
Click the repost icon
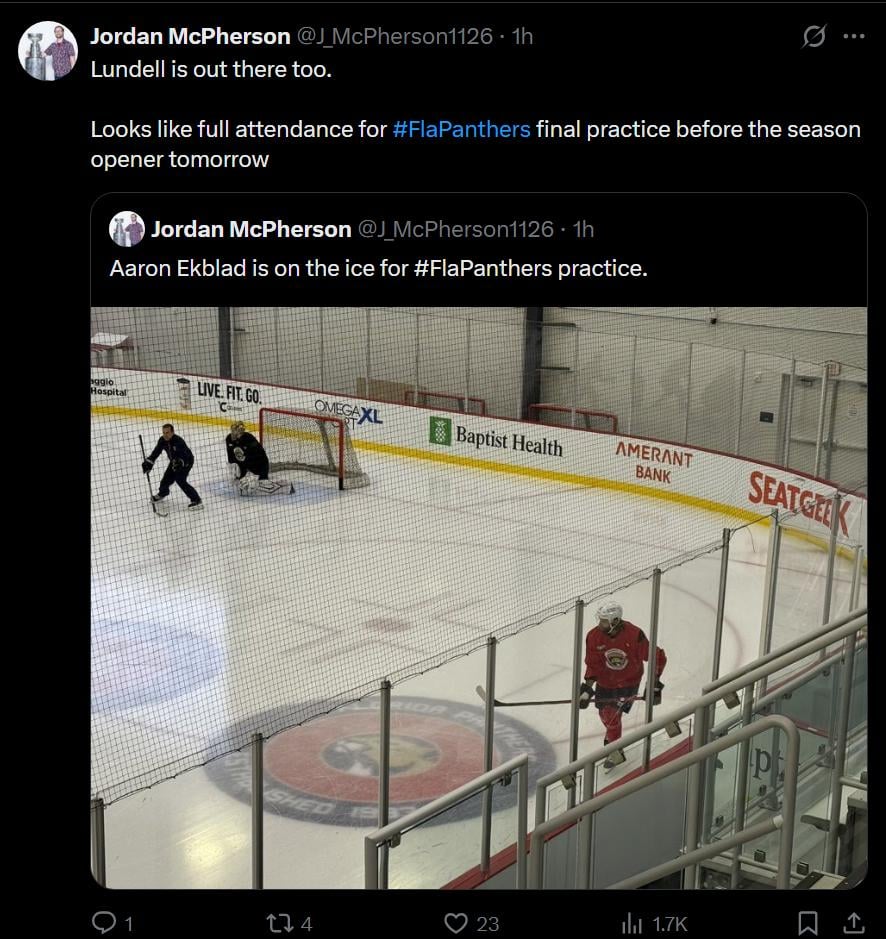tap(279, 923)
